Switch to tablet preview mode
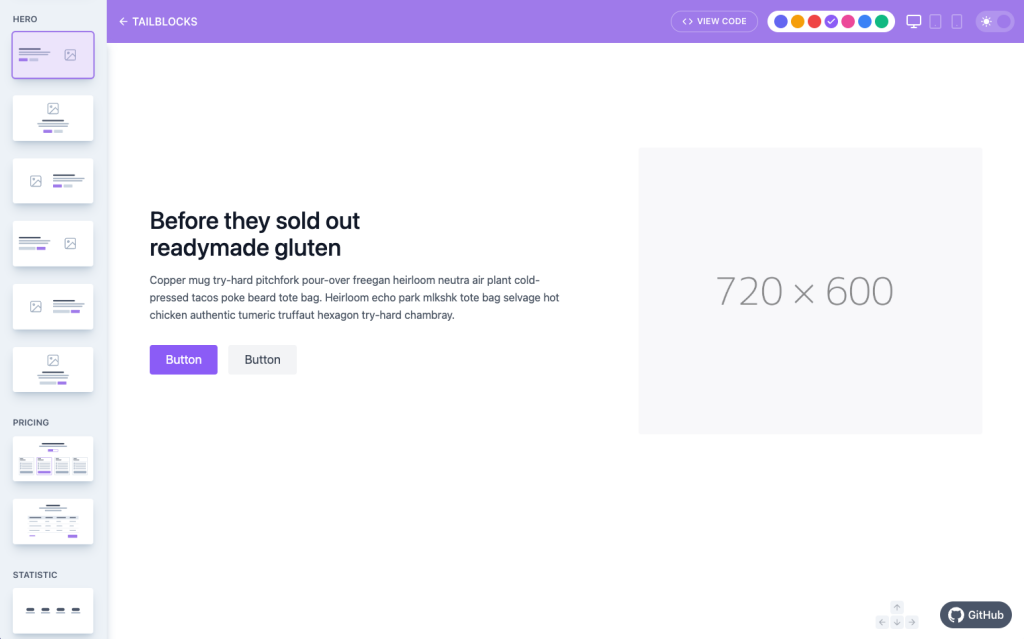This screenshot has width=1024, height=639. (x=935, y=21)
